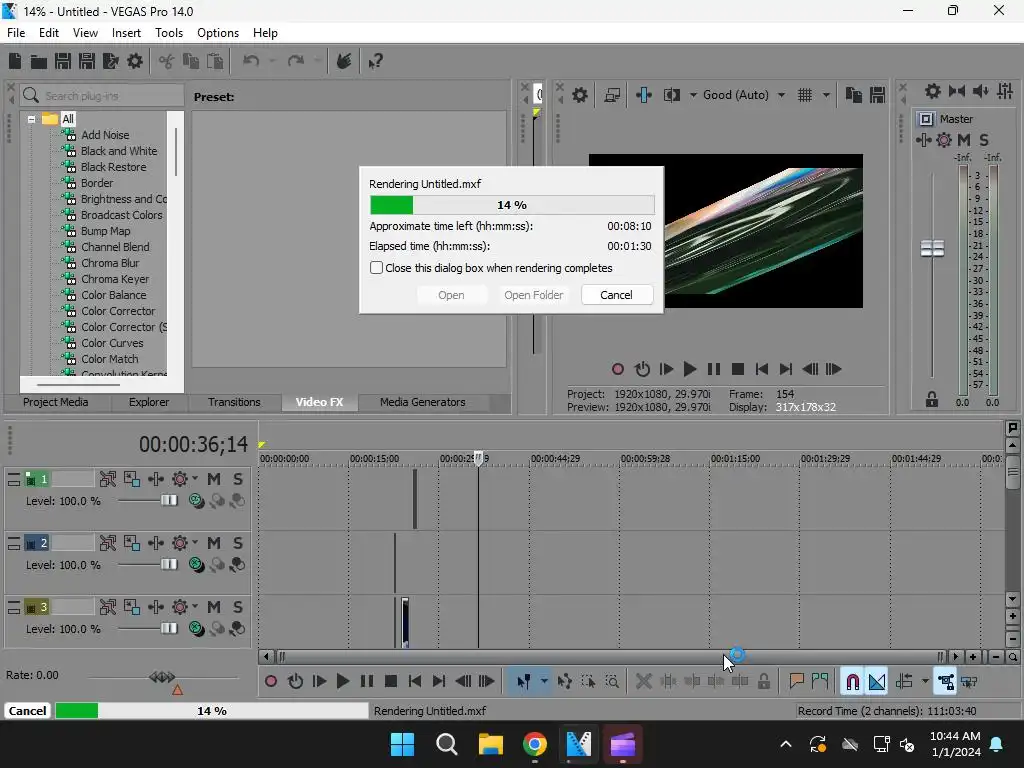Click the Master volume fader handle
1024x768 pixels.
pyautogui.click(x=932, y=248)
